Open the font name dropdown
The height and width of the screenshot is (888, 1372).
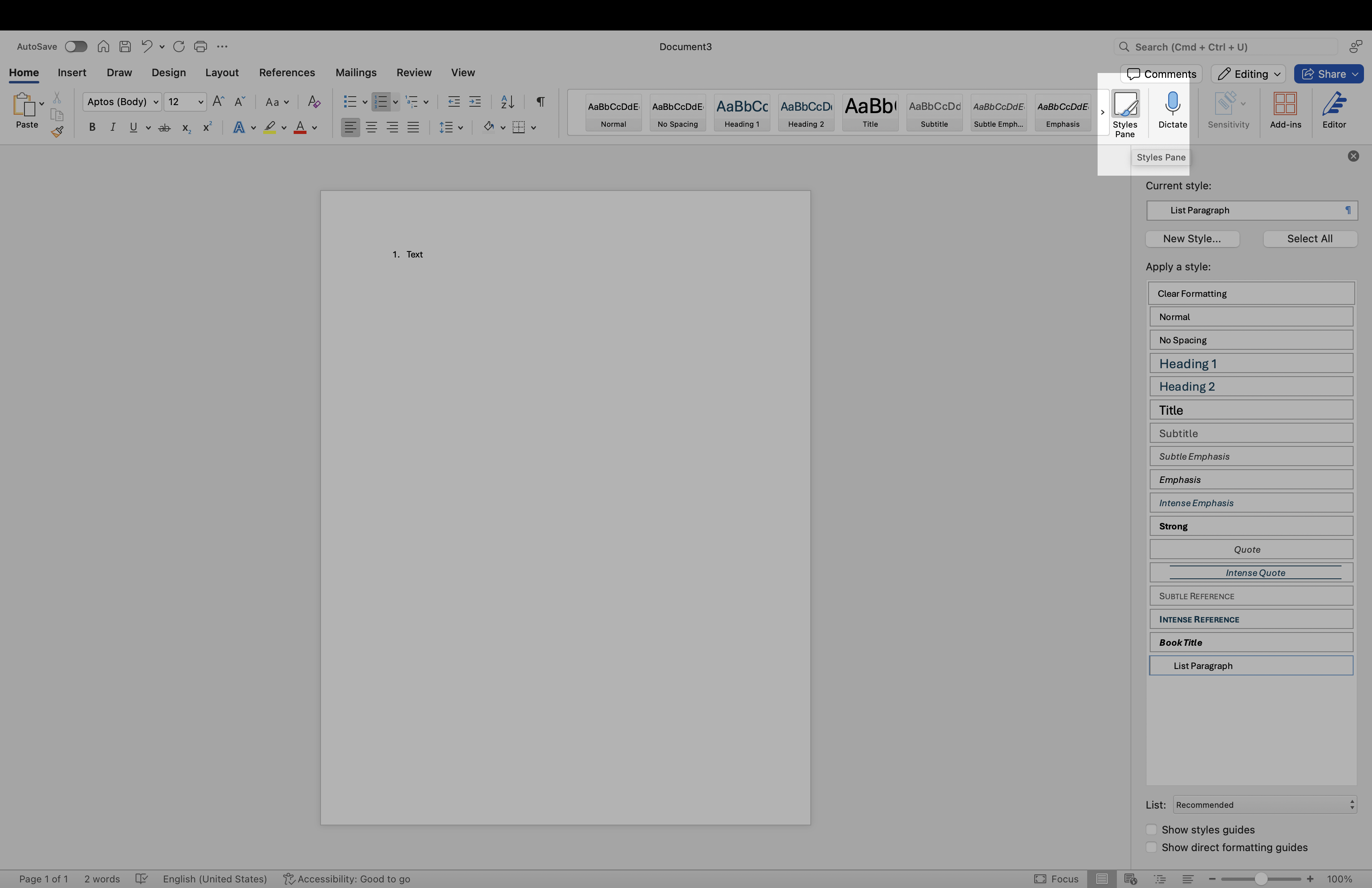(x=155, y=102)
